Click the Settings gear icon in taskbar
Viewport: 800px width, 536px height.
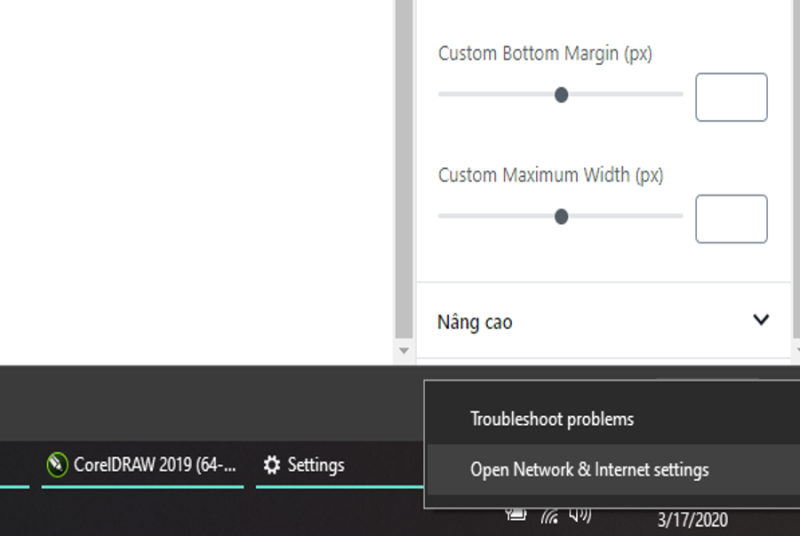(271, 465)
